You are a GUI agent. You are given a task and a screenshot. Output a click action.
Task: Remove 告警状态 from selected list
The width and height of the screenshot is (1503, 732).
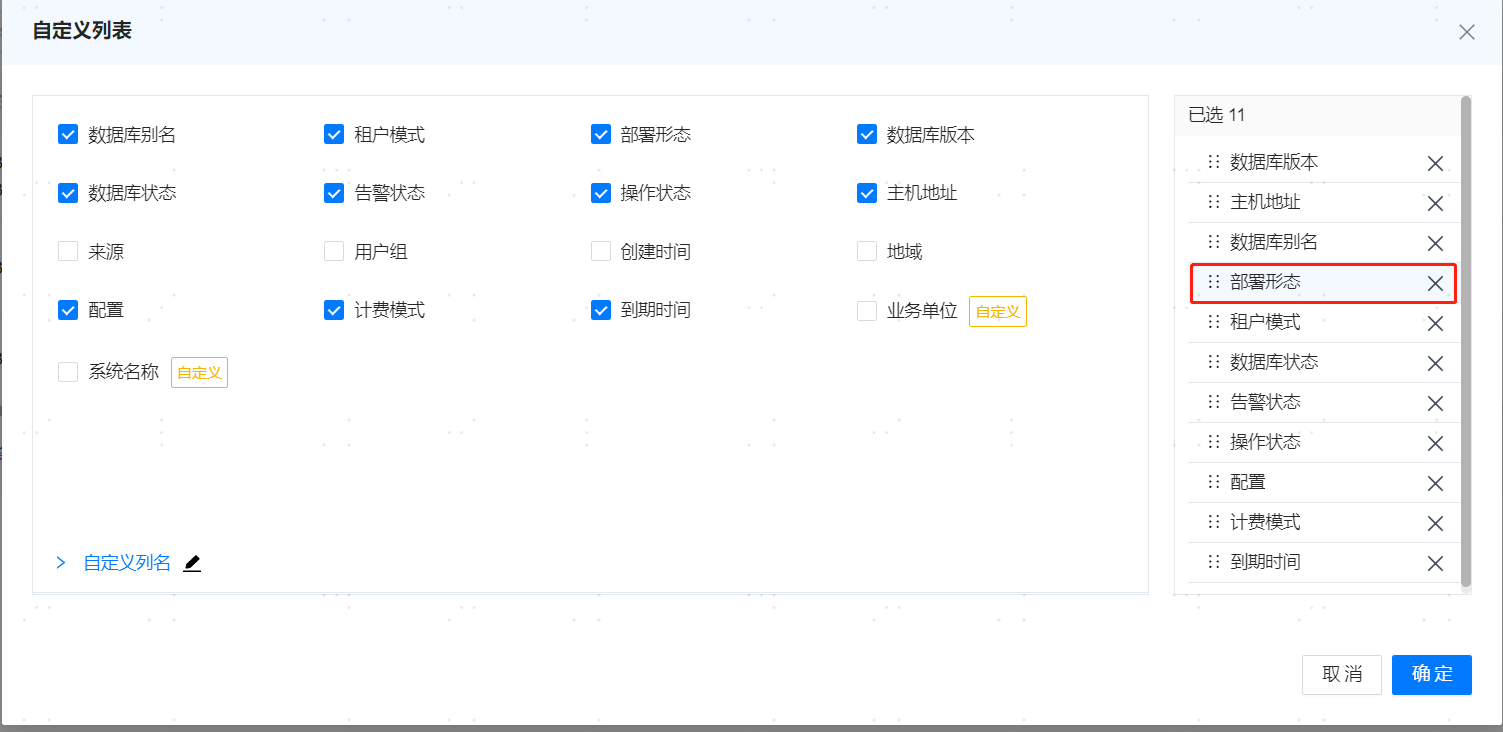tap(1435, 403)
